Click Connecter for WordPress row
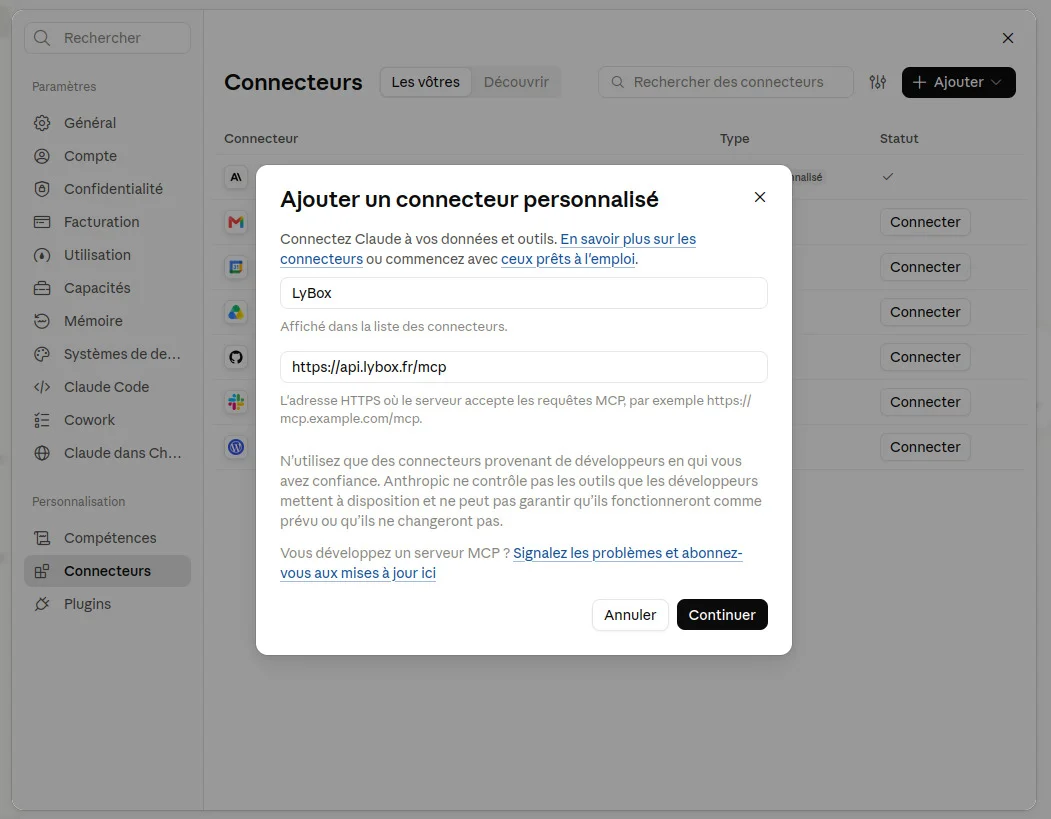This screenshot has height=819, width=1051. coord(925,446)
